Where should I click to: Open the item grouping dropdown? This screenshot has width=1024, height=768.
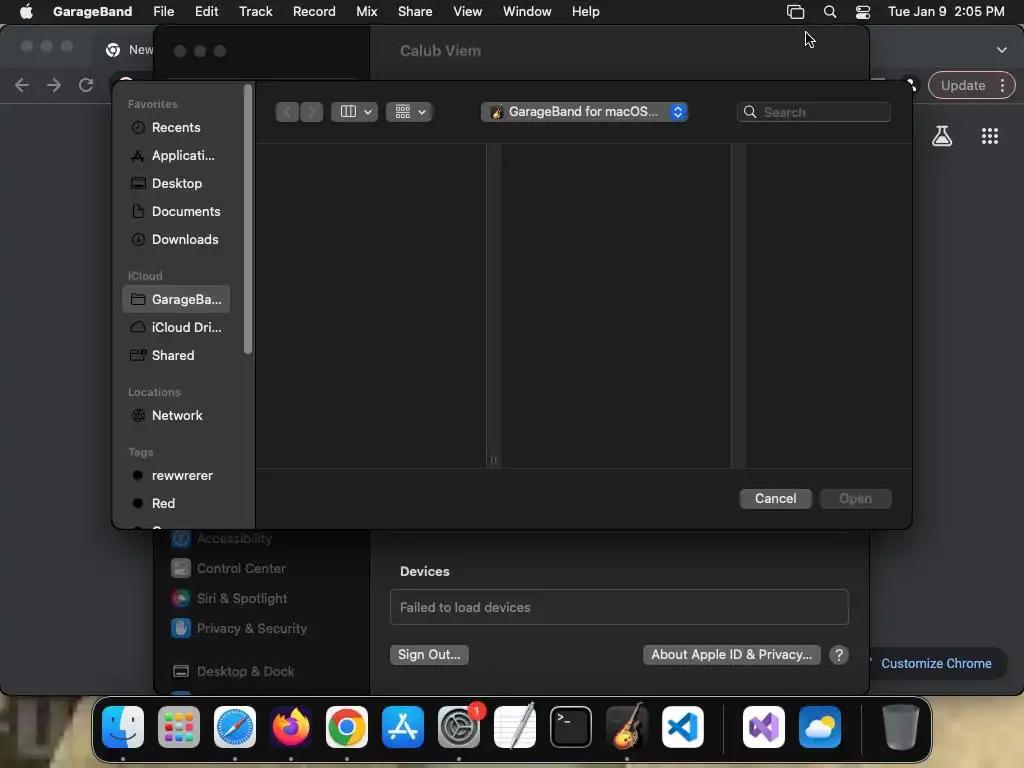409,112
